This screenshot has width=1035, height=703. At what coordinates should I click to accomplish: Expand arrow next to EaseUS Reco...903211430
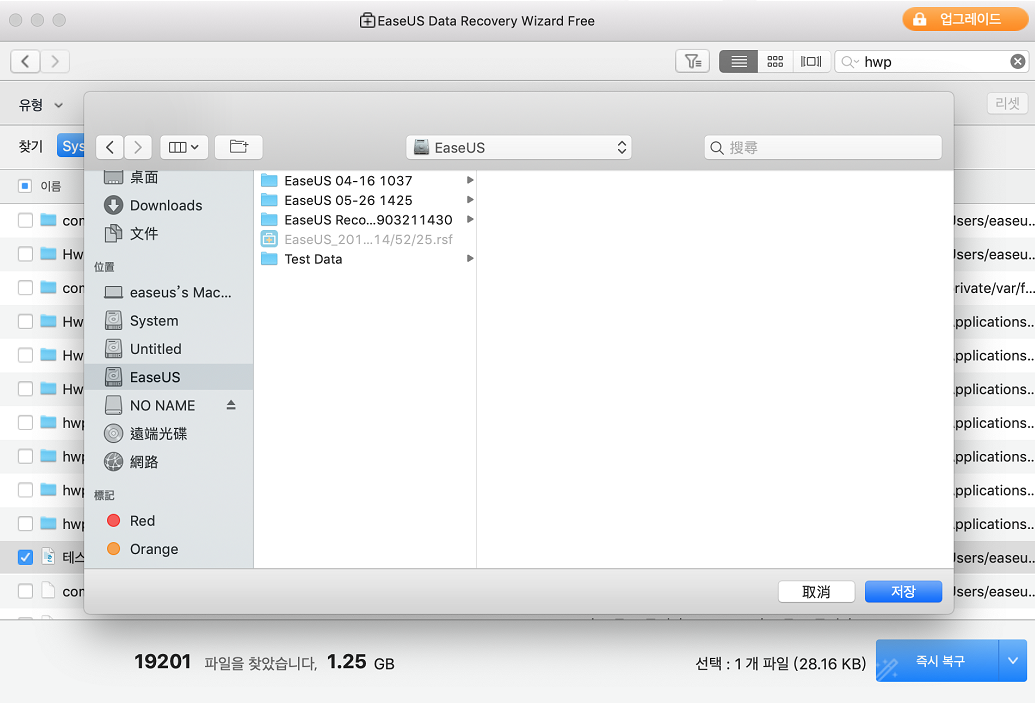click(470, 220)
